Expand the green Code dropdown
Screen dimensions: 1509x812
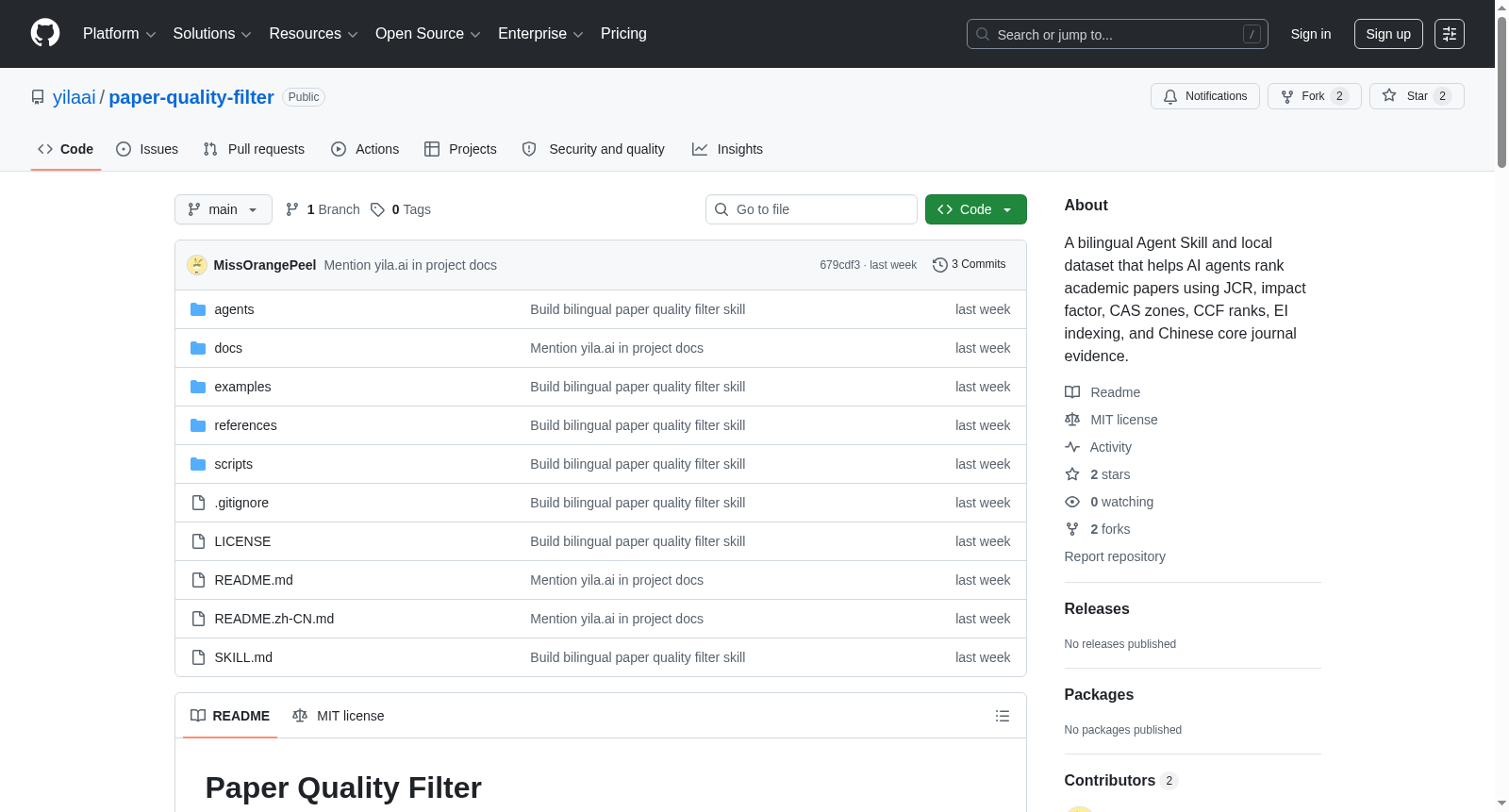coord(976,209)
